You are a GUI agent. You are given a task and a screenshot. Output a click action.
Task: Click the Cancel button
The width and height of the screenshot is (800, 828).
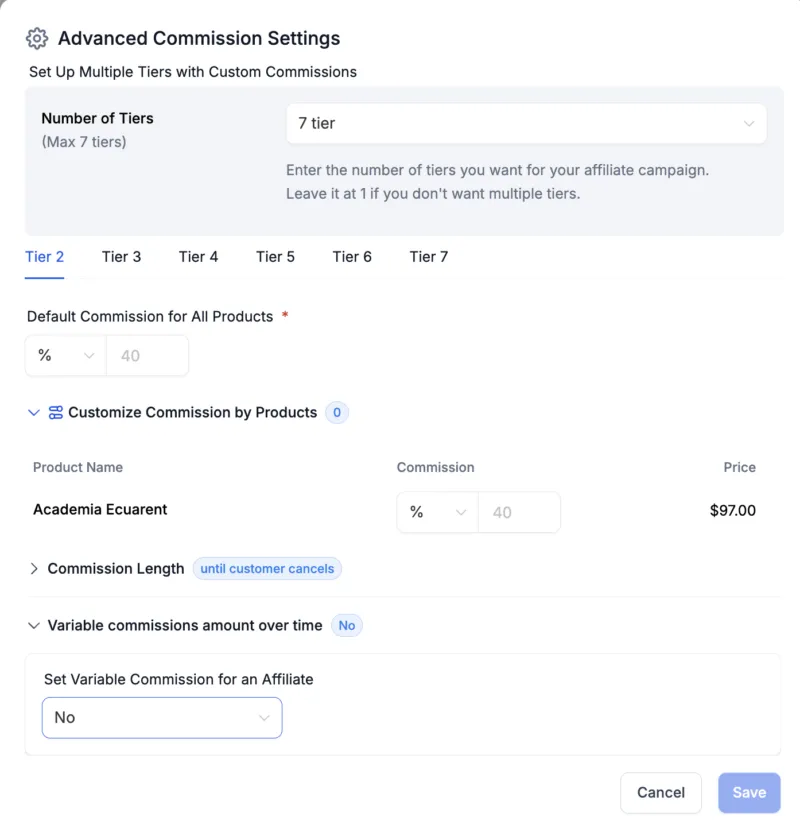[661, 793]
